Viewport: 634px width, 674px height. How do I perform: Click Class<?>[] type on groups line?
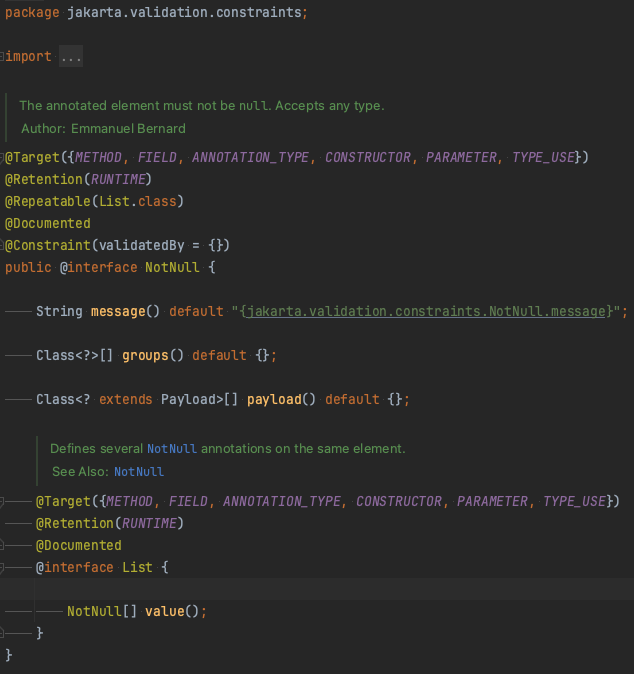[75, 355]
